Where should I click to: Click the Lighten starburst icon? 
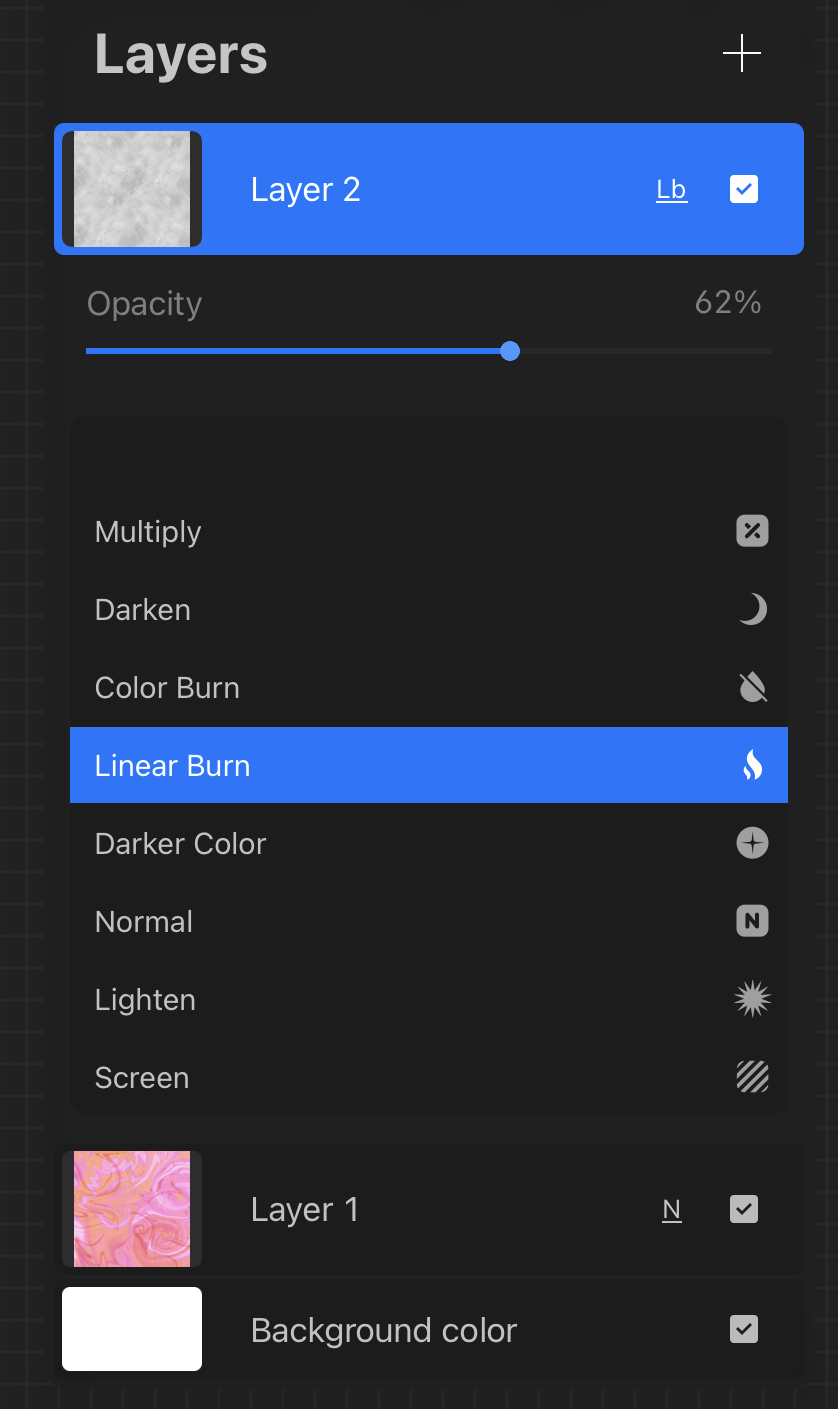tap(752, 999)
